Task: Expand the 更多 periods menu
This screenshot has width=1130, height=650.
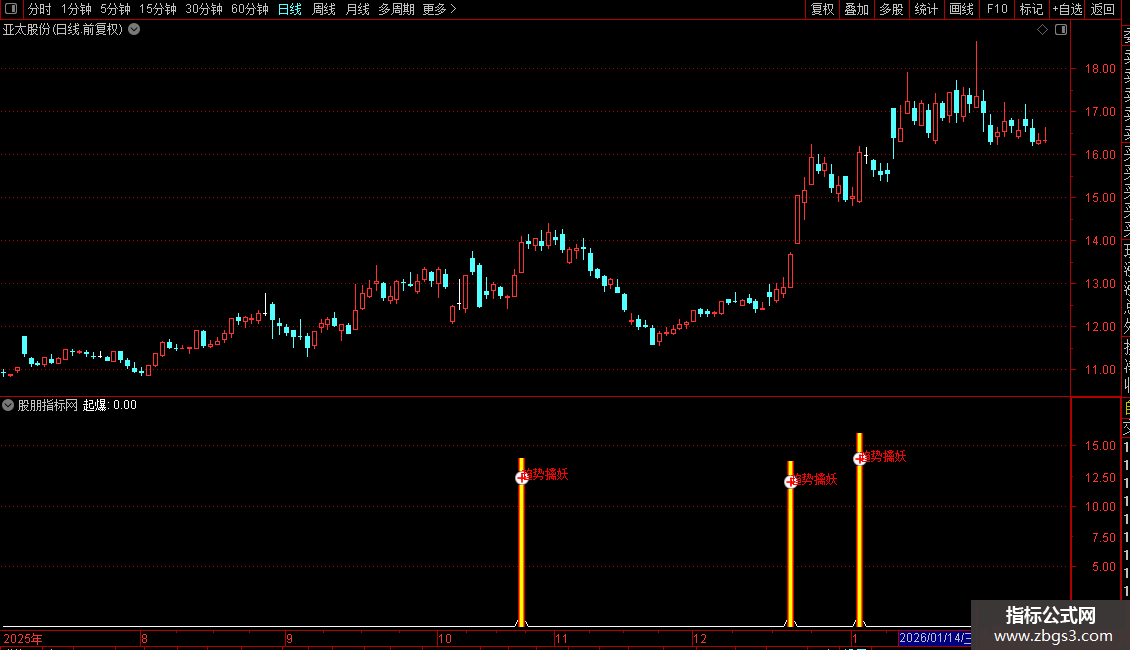Action: [x=439, y=9]
